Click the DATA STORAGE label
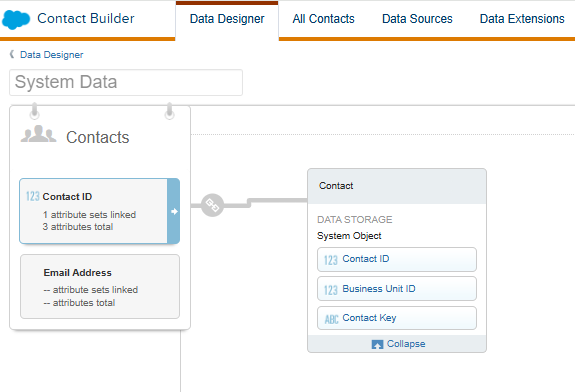The width and height of the screenshot is (575, 392). pos(355,219)
